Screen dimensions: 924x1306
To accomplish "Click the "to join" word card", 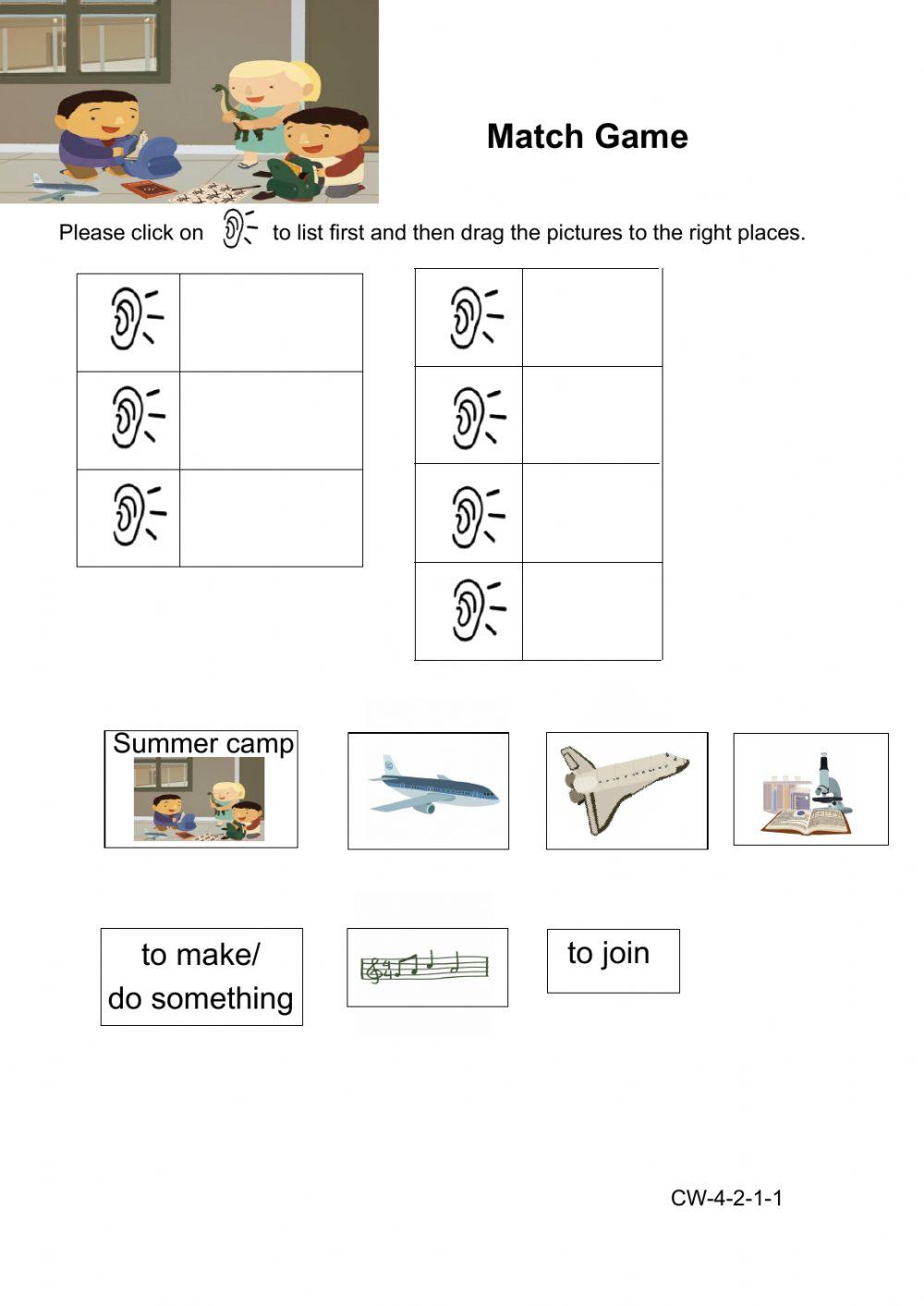I will (613, 960).
